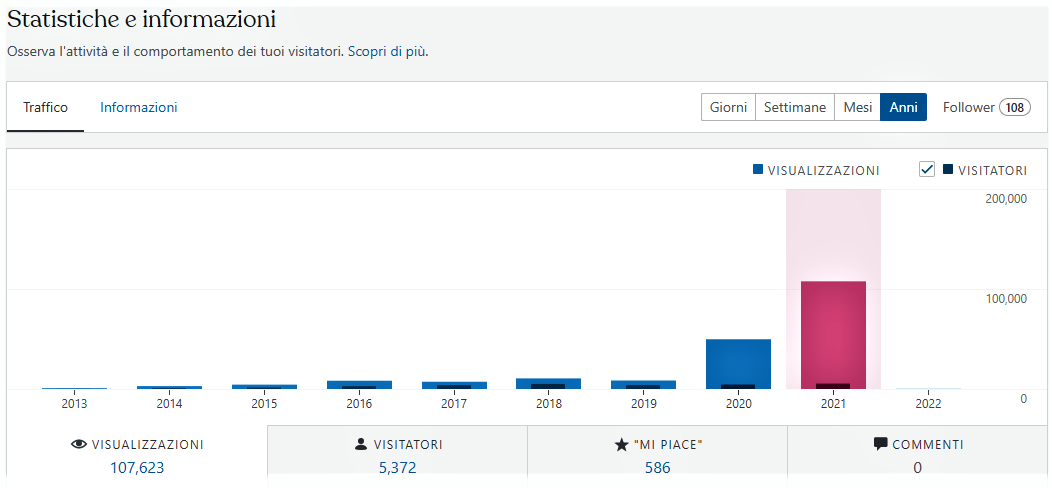Open the Scopri di più link
Viewport: 1052px width, 488px height.
pos(387,50)
